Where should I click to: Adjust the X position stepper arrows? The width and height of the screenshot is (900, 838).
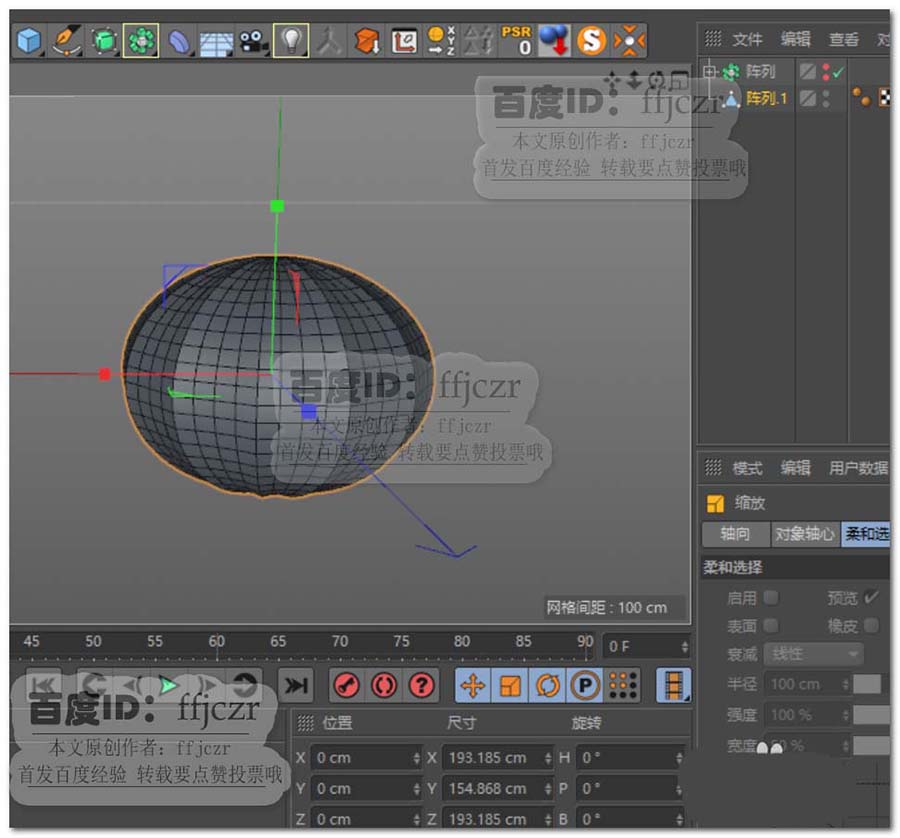tap(417, 758)
